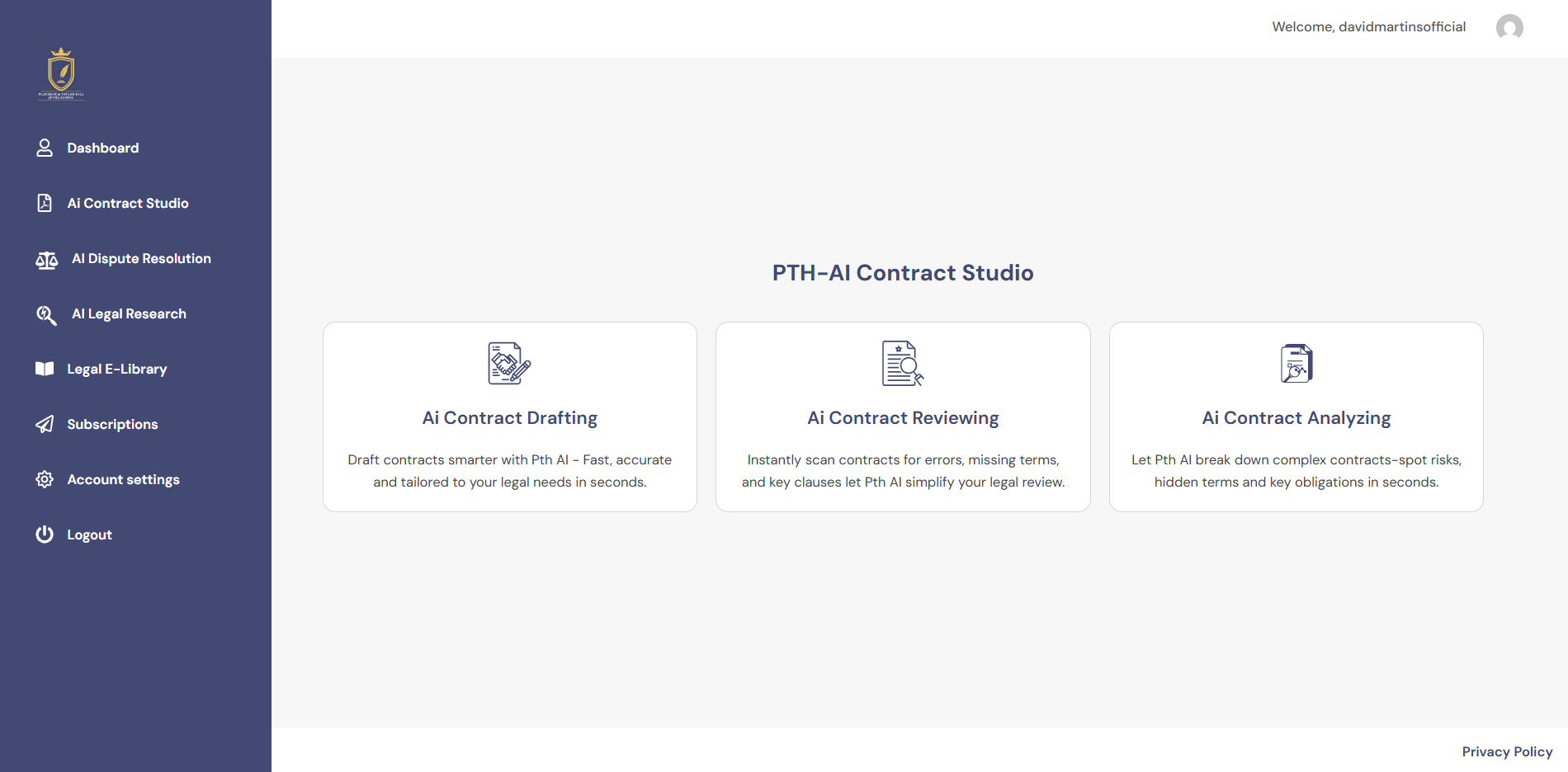
Task: Click the power icon for Logout
Action: (45, 534)
